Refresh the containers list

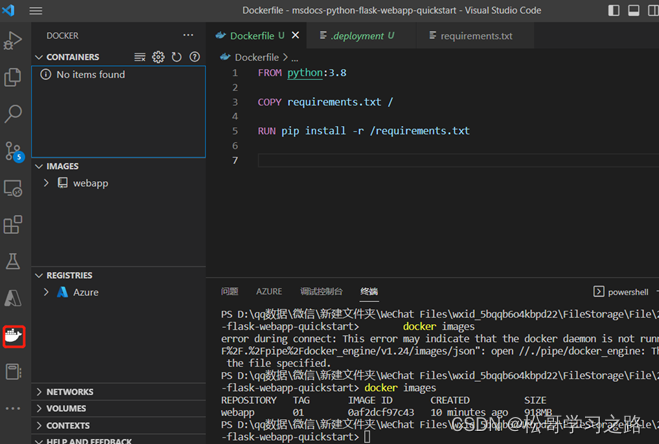[177, 57]
